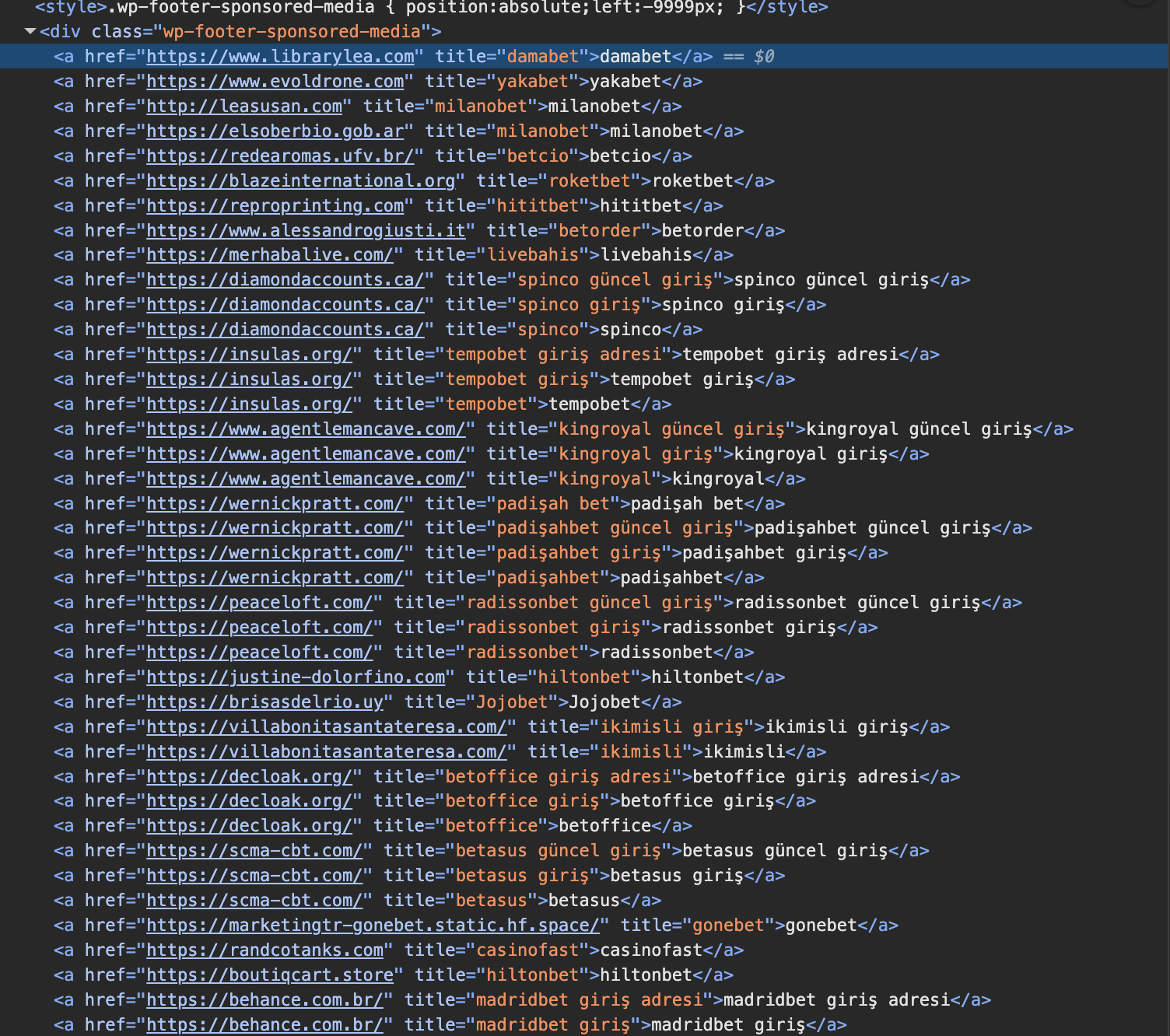Open the insulas.org link titled tempobet
Image resolution: width=1170 pixels, height=1036 pixels.
point(250,404)
